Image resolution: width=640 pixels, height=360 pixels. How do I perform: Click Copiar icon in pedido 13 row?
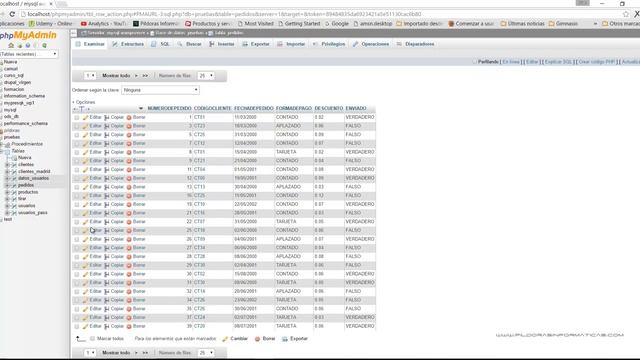click(107, 187)
